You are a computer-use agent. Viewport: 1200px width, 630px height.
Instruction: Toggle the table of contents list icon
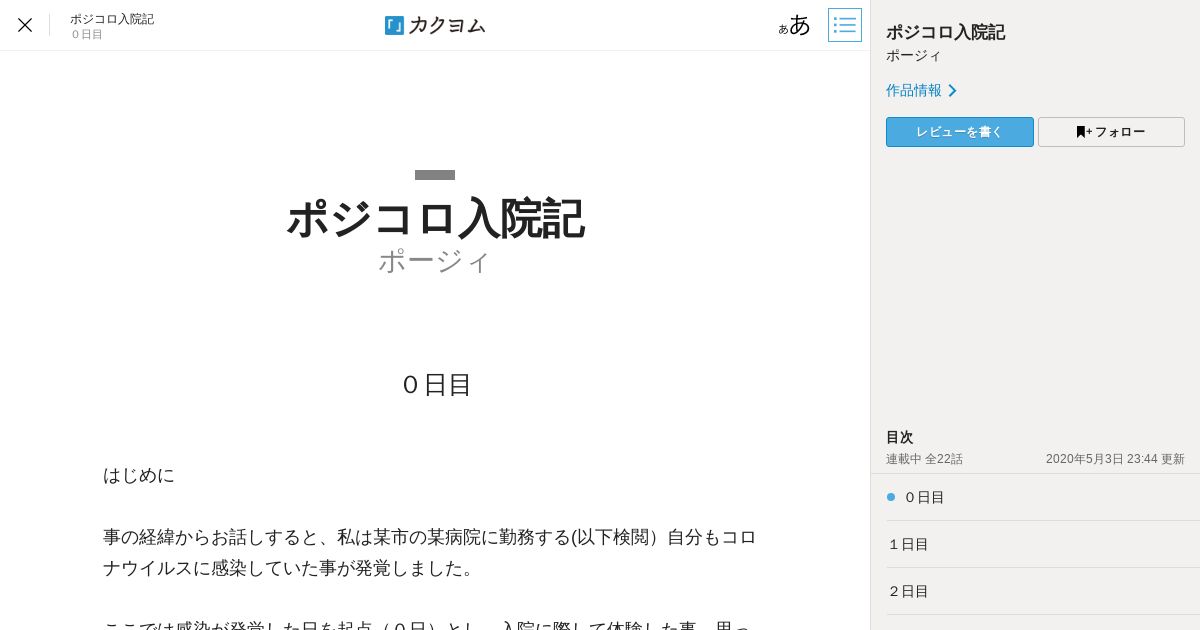[845, 25]
